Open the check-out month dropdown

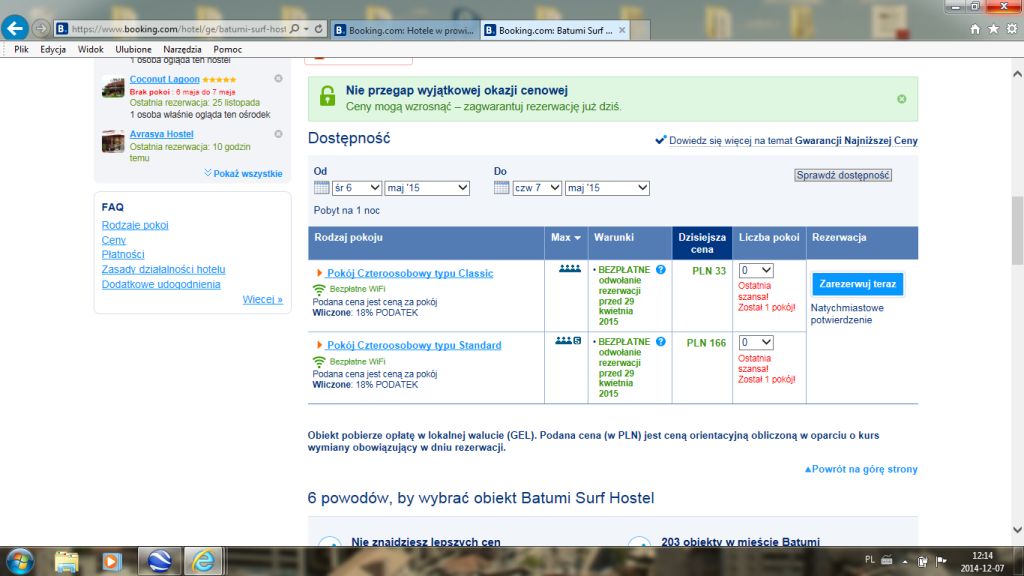click(x=607, y=188)
